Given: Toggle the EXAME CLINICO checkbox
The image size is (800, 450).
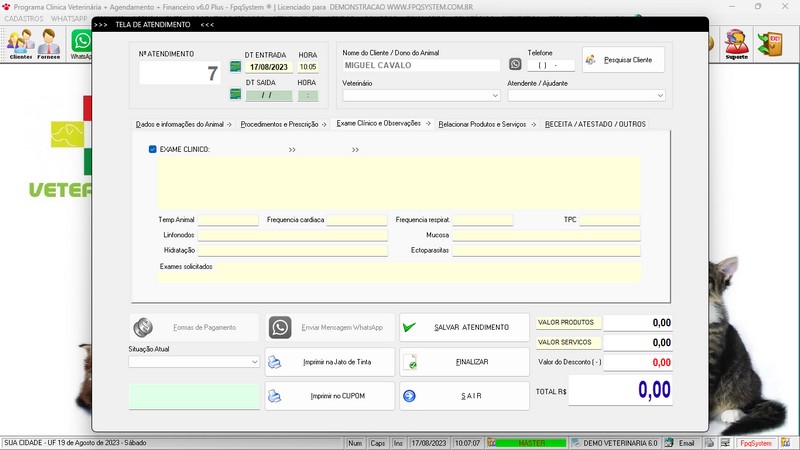Looking at the screenshot, I should coord(153,149).
